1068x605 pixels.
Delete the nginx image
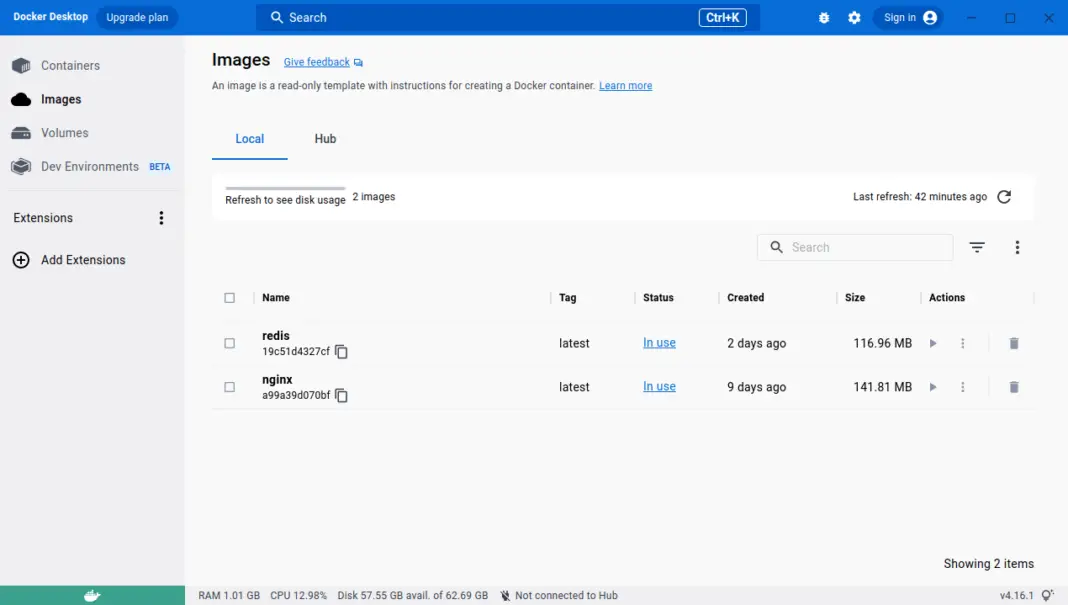[1013, 387]
